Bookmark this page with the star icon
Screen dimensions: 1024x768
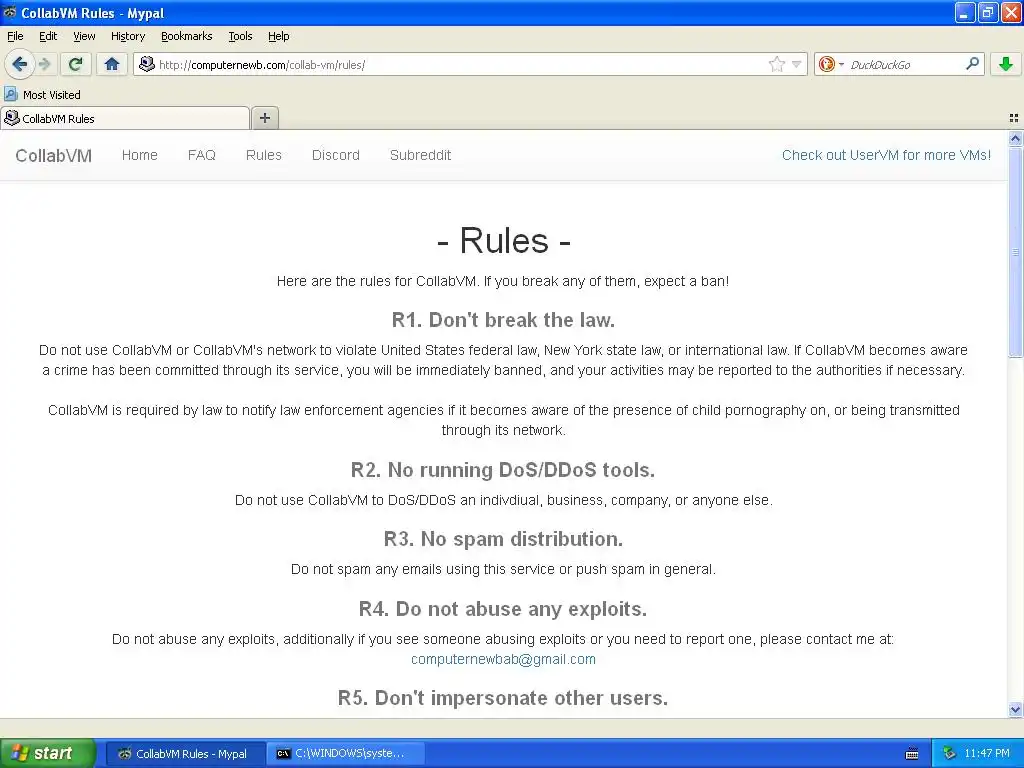(x=776, y=64)
